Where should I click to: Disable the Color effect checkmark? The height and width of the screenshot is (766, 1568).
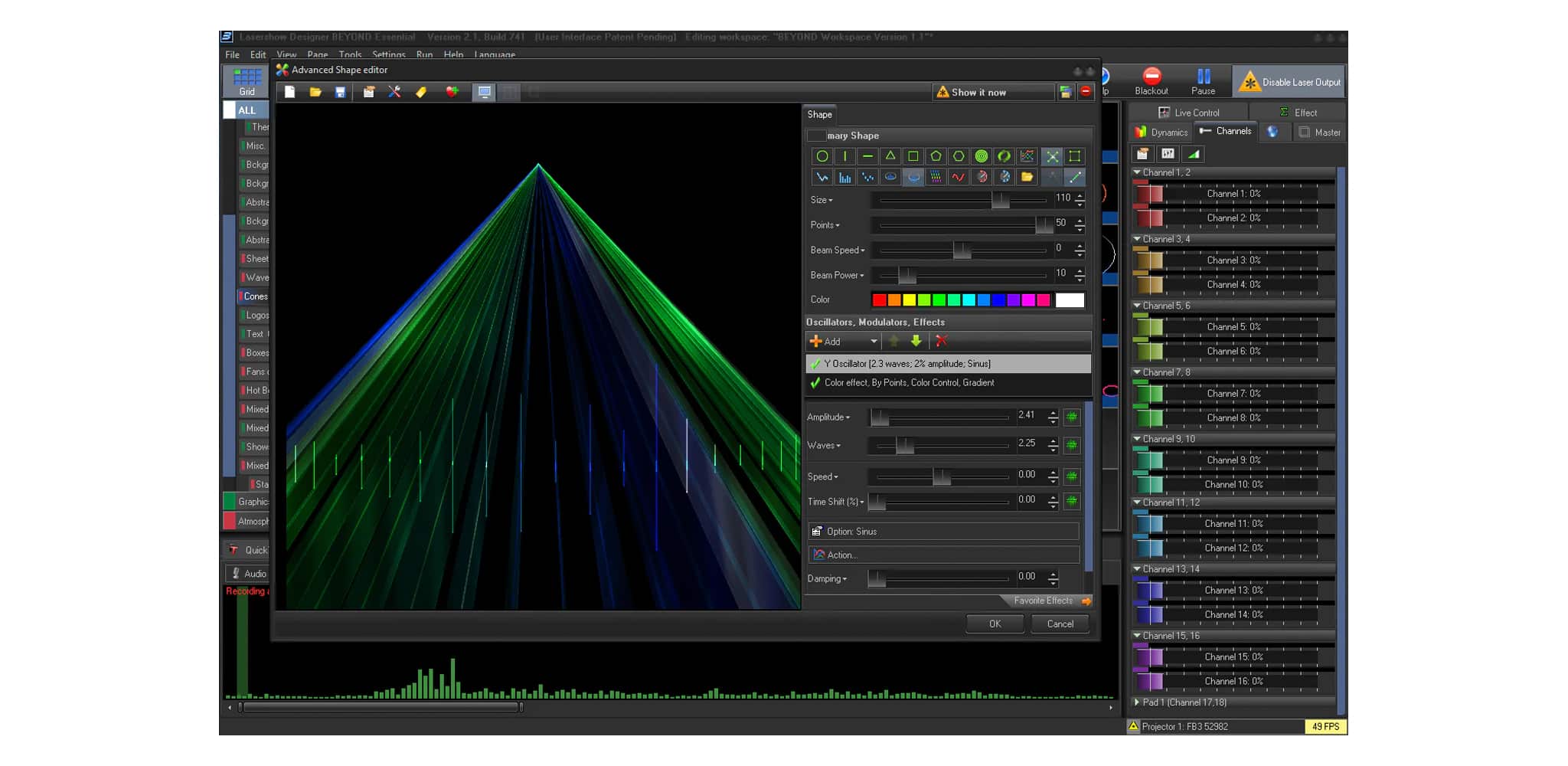815,383
